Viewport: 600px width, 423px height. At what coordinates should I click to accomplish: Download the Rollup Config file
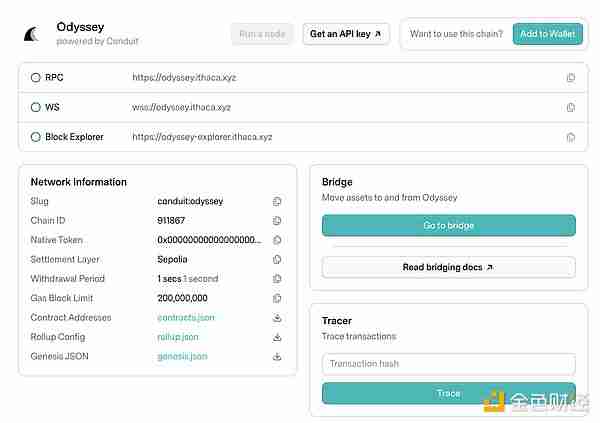coord(277,337)
